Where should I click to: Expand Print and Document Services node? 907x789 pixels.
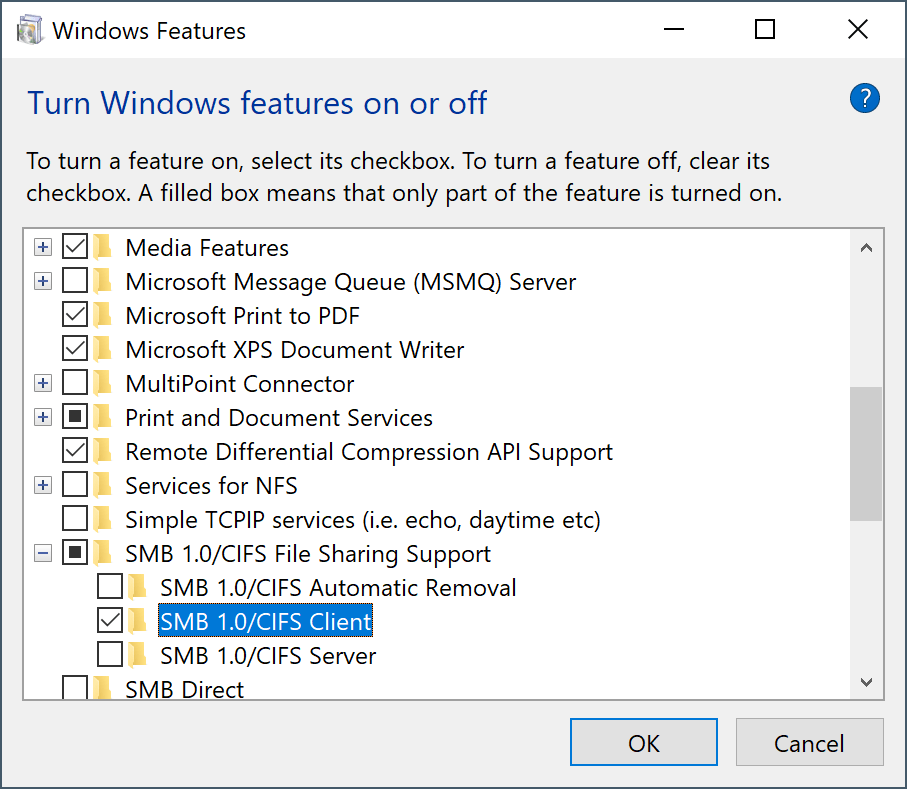pyautogui.click(x=42, y=418)
